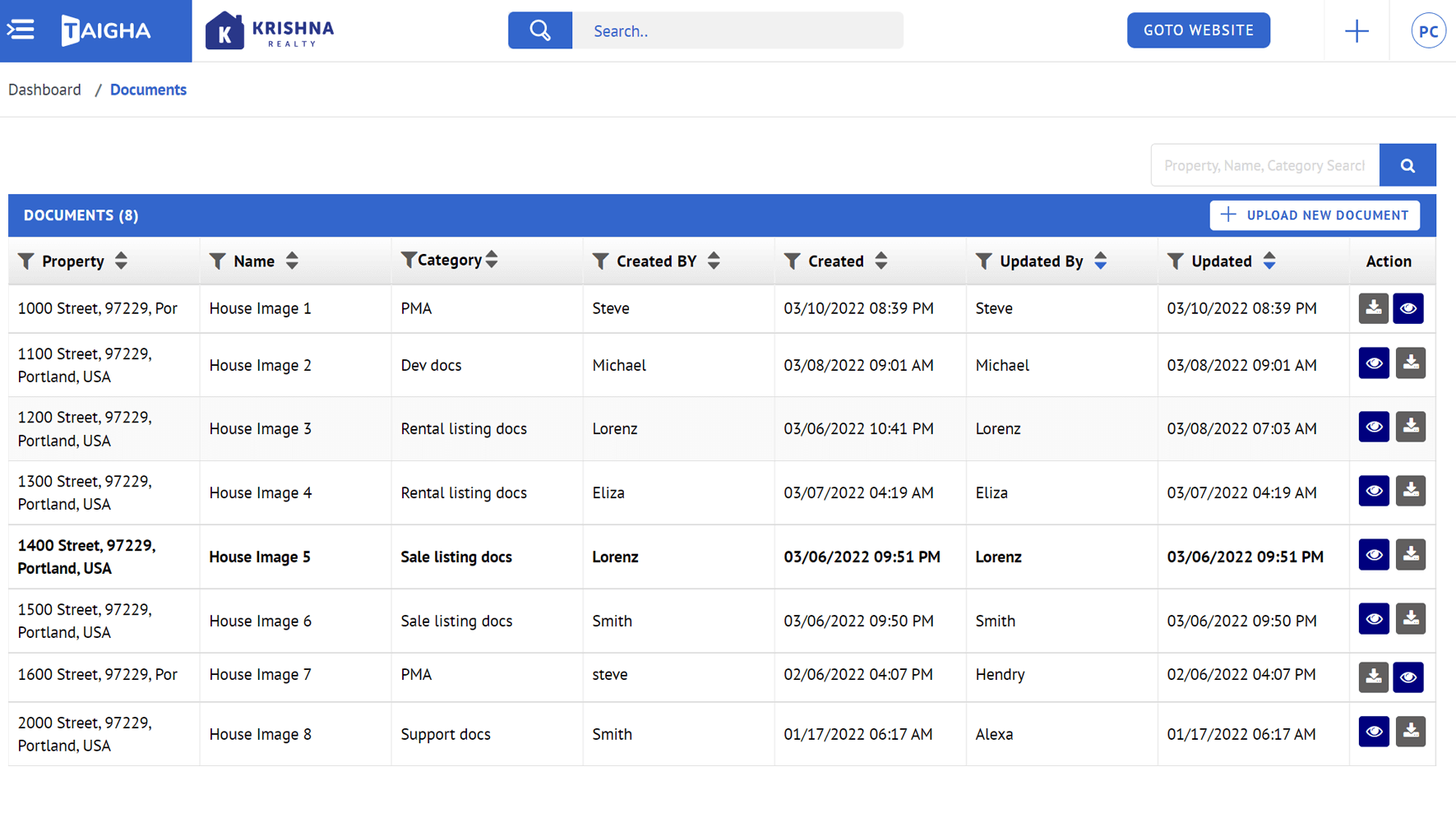View House Image 8 with eye icon
The width and height of the screenshot is (1456, 813).
click(1374, 732)
